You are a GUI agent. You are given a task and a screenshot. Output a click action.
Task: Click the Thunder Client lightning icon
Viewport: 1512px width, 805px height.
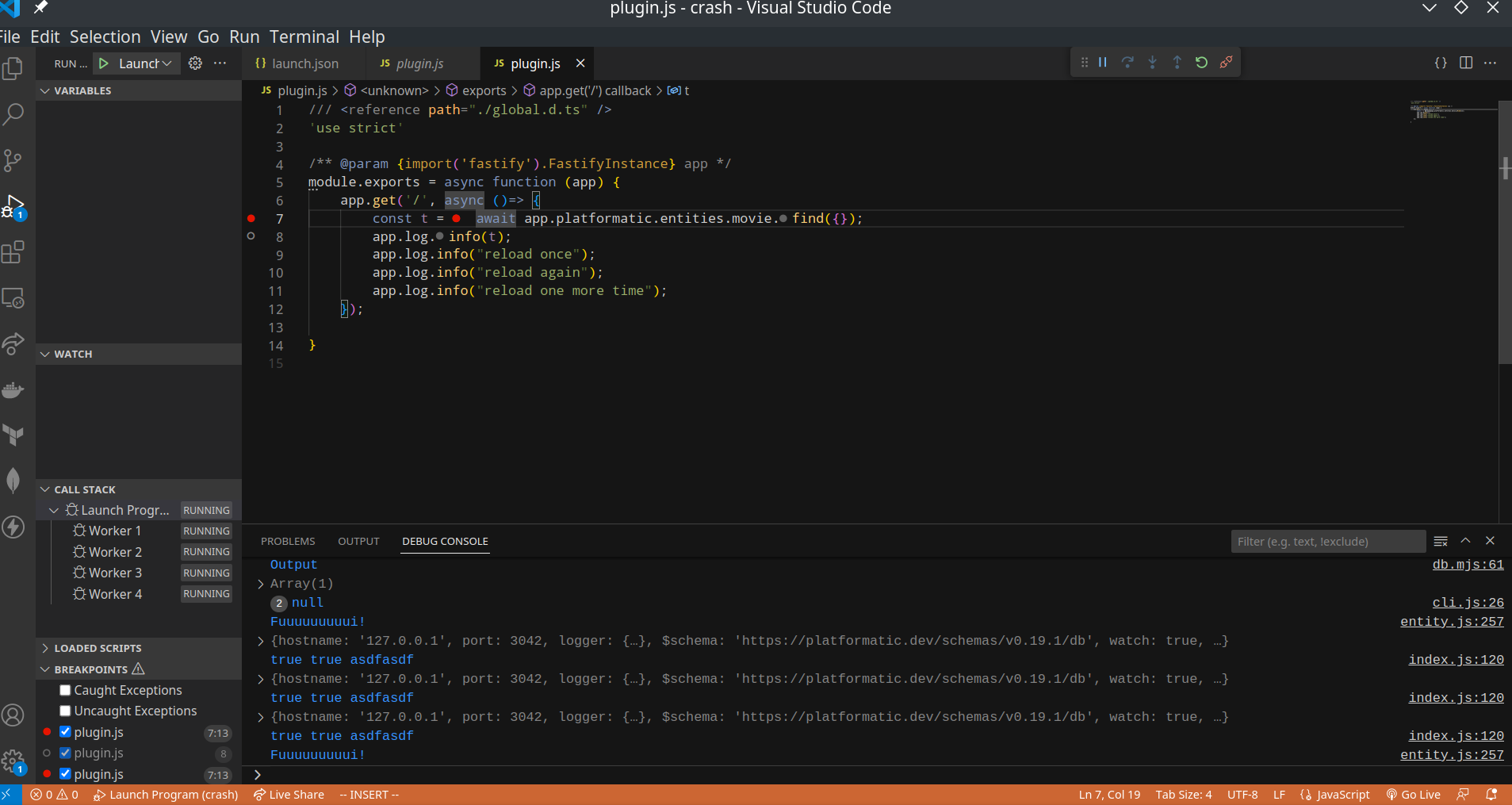click(14, 527)
